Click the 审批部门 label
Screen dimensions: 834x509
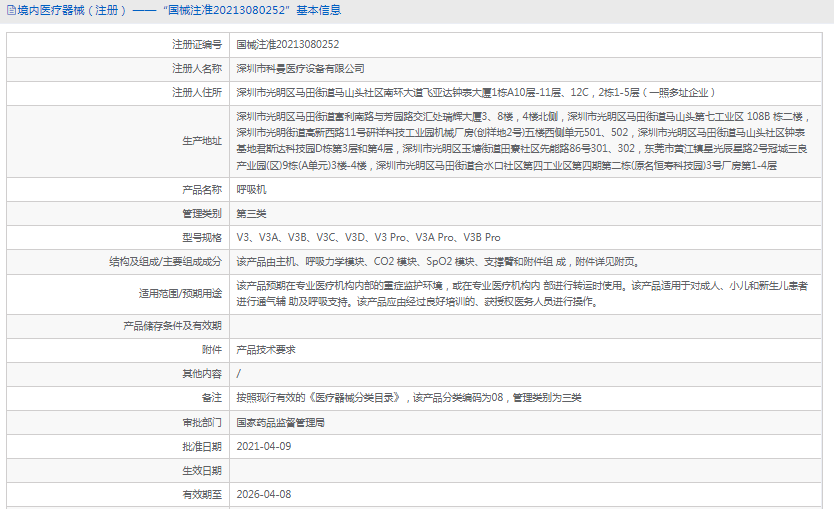(x=202, y=423)
